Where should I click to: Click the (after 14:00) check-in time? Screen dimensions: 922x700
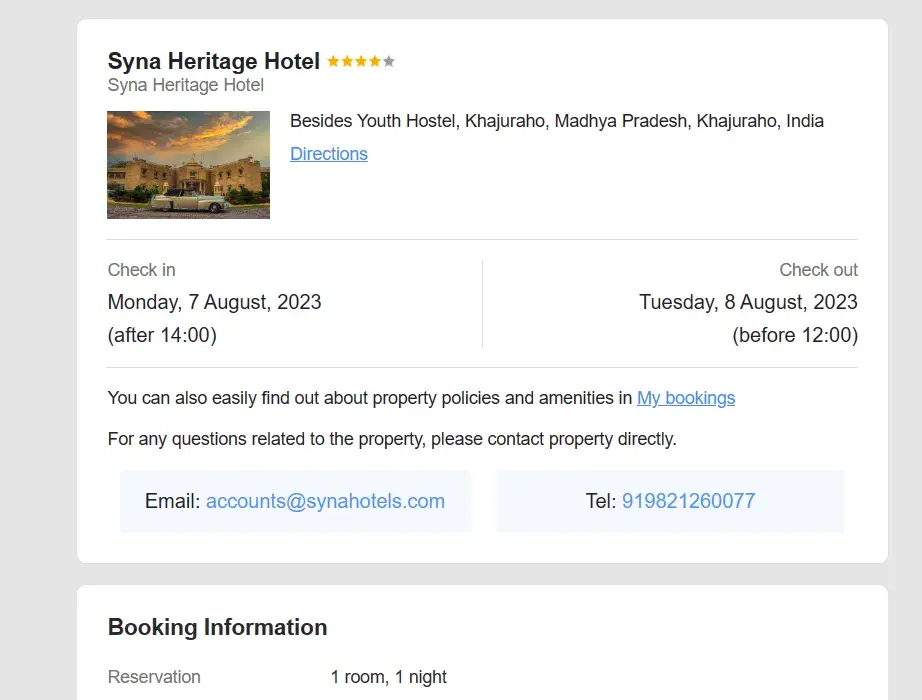point(162,335)
